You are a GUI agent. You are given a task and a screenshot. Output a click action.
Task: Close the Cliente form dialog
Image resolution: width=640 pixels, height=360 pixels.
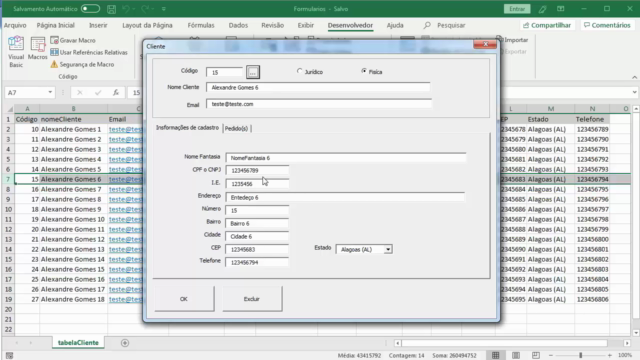pyautogui.click(x=485, y=44)
